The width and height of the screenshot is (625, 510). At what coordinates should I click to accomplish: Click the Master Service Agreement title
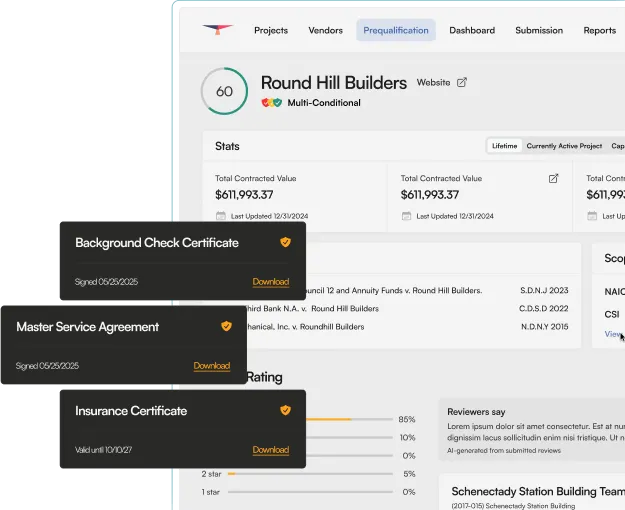87,327
